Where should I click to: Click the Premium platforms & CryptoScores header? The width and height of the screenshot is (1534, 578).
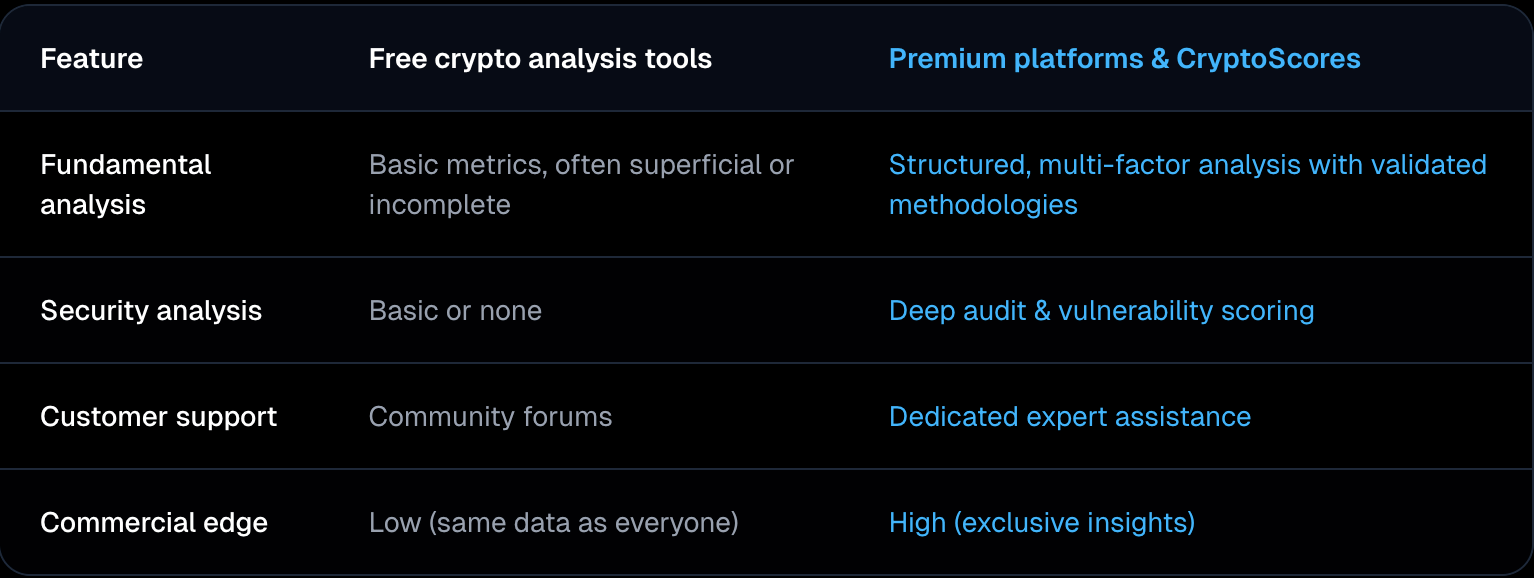point(1124,59)
